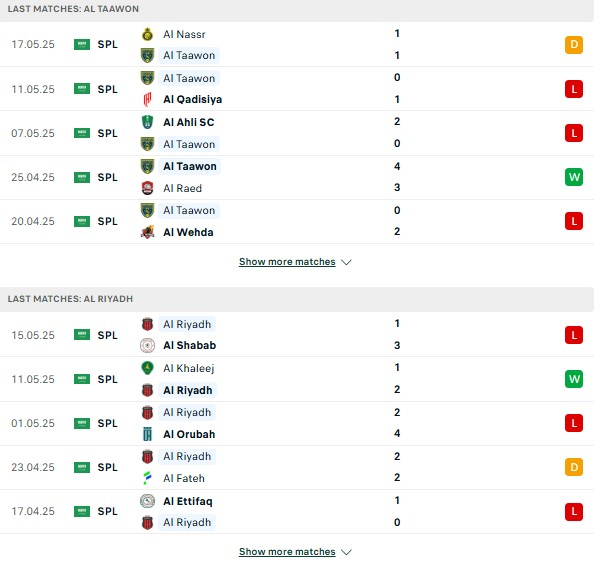Expand more matches under Al Taawon section
Screen dimensions: 600x575
click(287, 262)
